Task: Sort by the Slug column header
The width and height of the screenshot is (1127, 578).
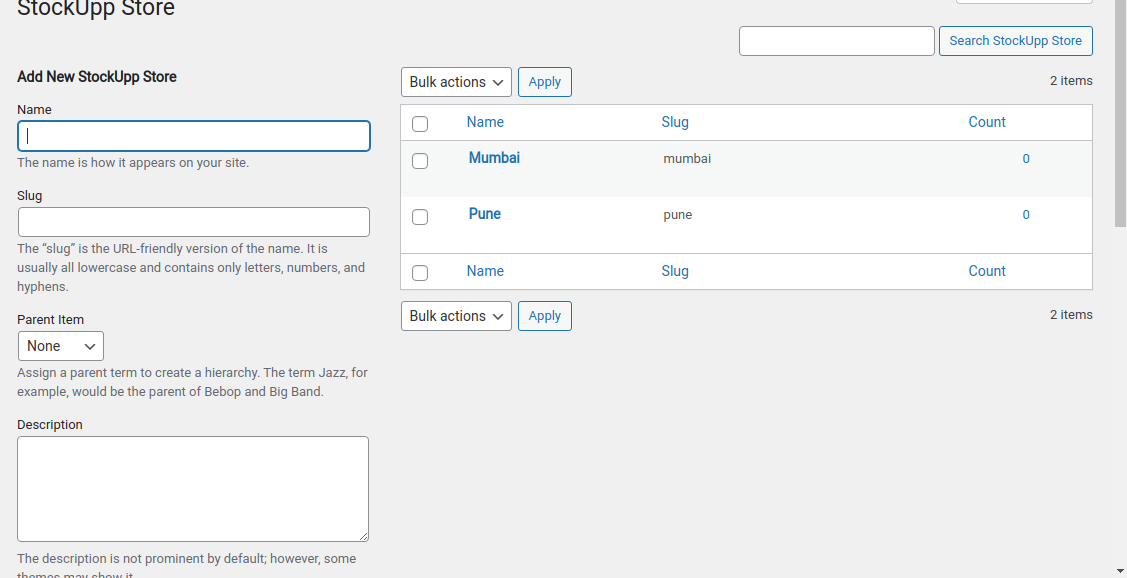Action: pos(675,122)
